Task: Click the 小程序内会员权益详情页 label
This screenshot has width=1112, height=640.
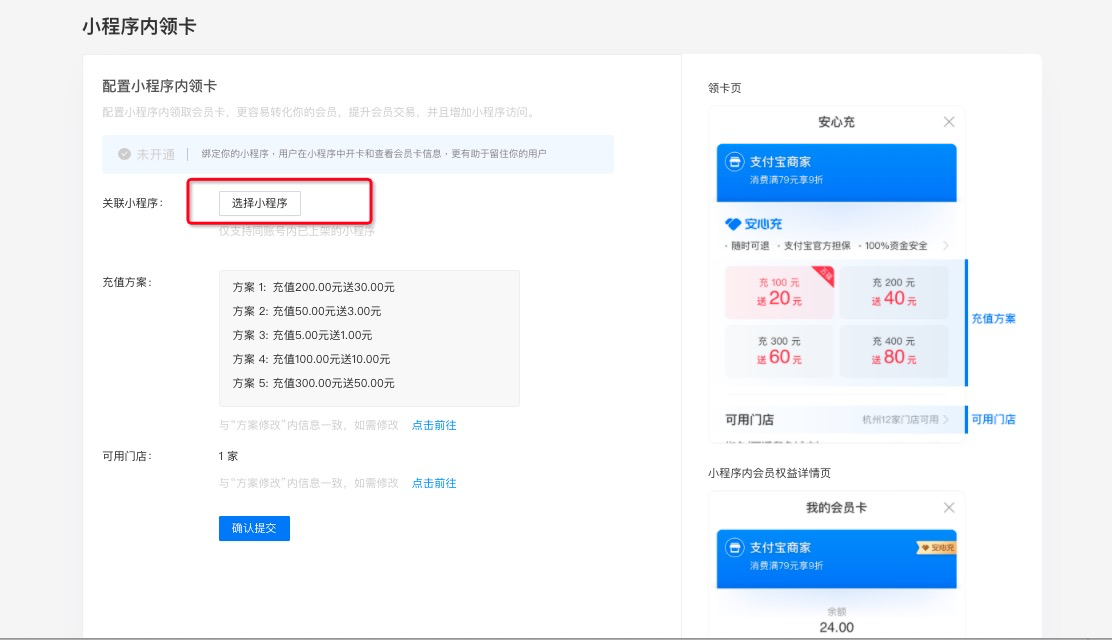Action: click(769, 473)
